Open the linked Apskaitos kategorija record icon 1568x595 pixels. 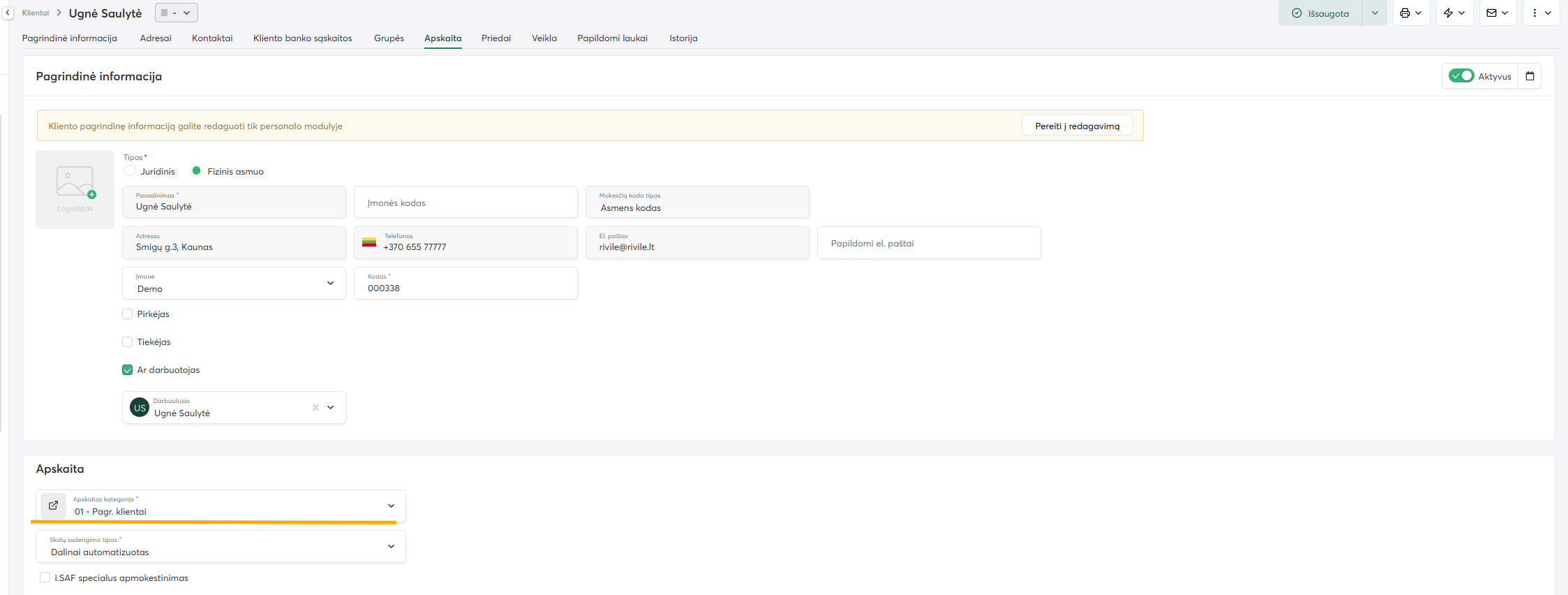53,506
